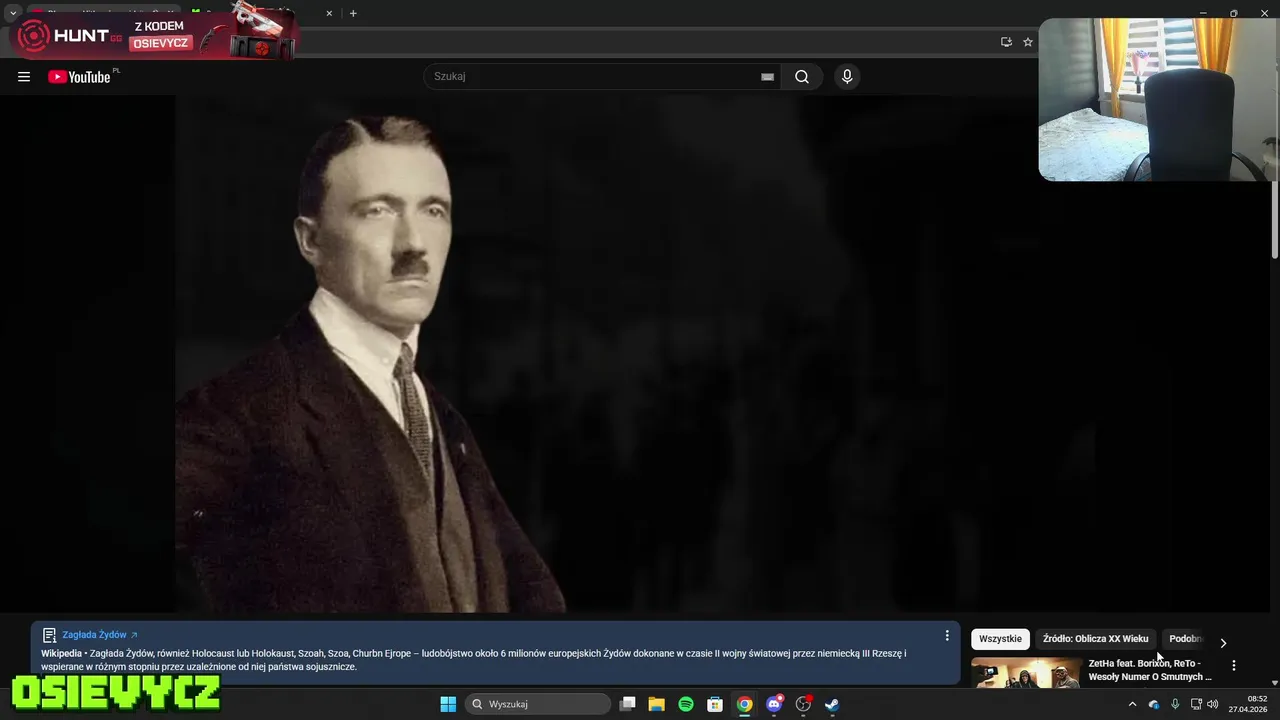Open Discord from the taskbar
Screen dimensions: 1280x720
click(774, 704)
